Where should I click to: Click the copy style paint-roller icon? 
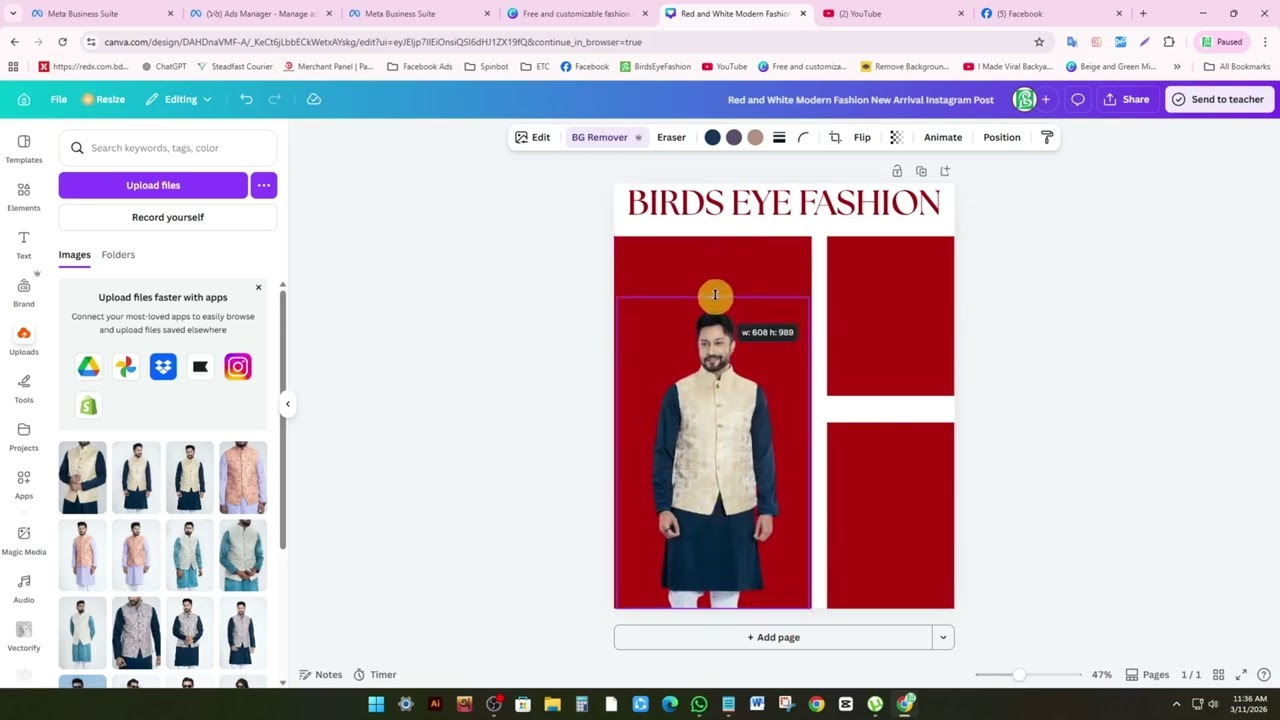click(x=1047, y=137)
